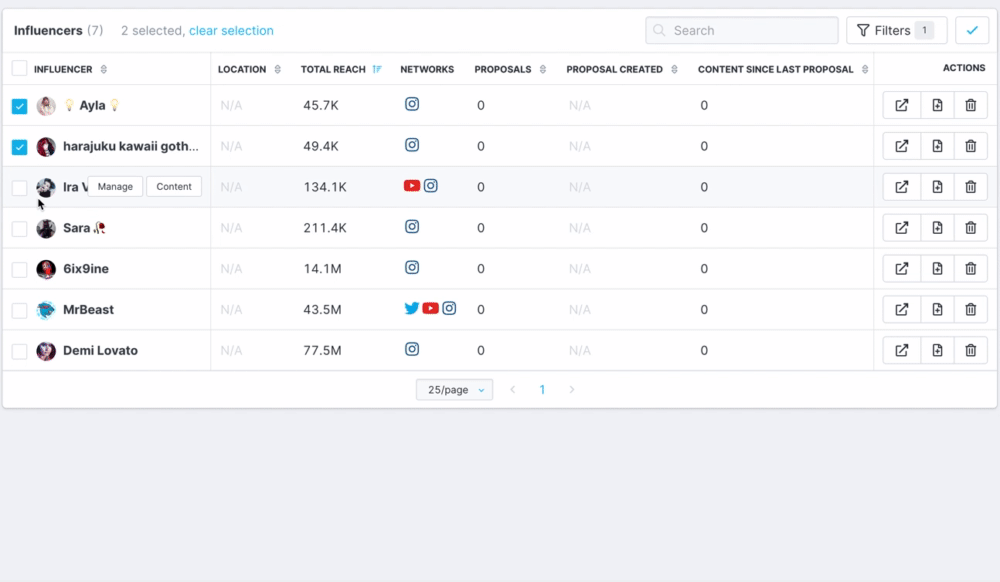
Task: Add proposal file for Sara
Action: pyautogui.click(x=937, y=228)
